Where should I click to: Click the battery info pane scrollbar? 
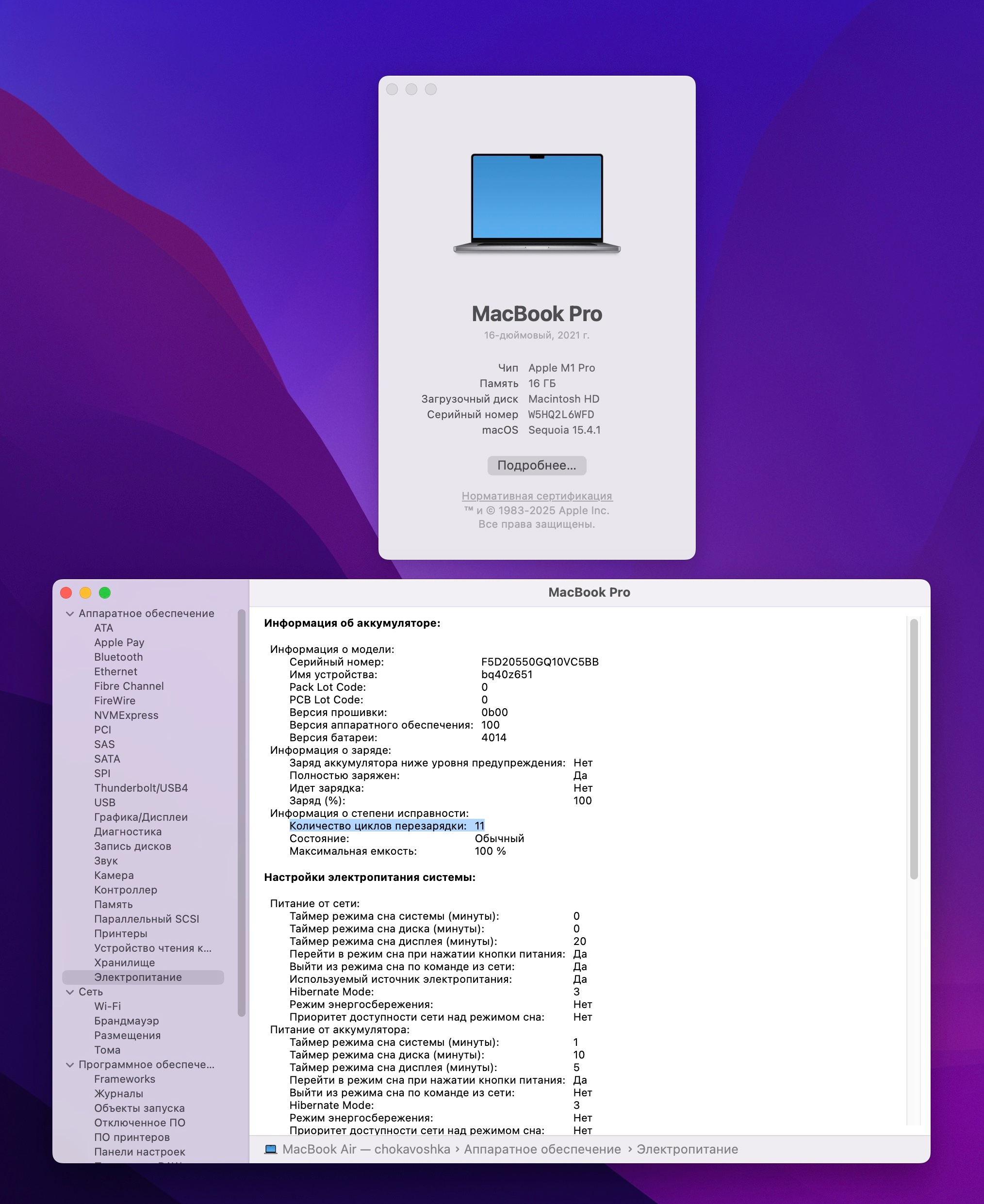click(x=914, y=749)
